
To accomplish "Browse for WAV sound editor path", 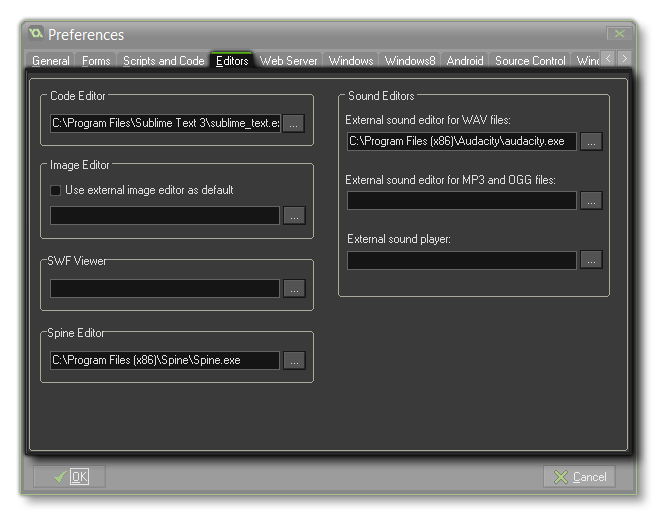I will (591, 142).
